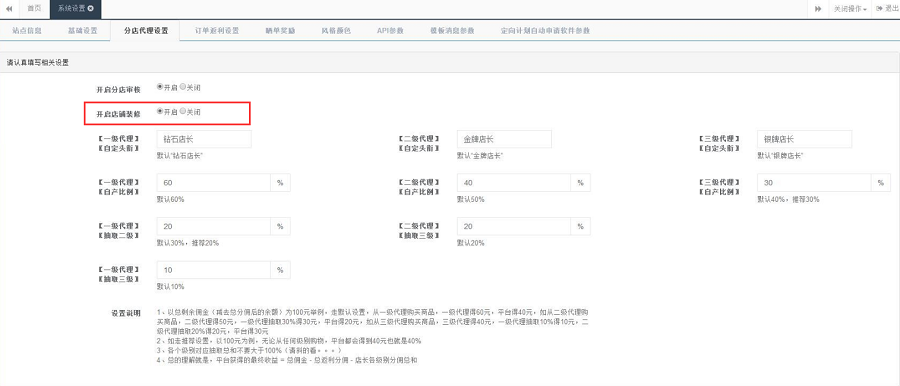900x386 pixels.
Task: Select 开启 for 开启分店审核
Action: click(x=160, y=87)
